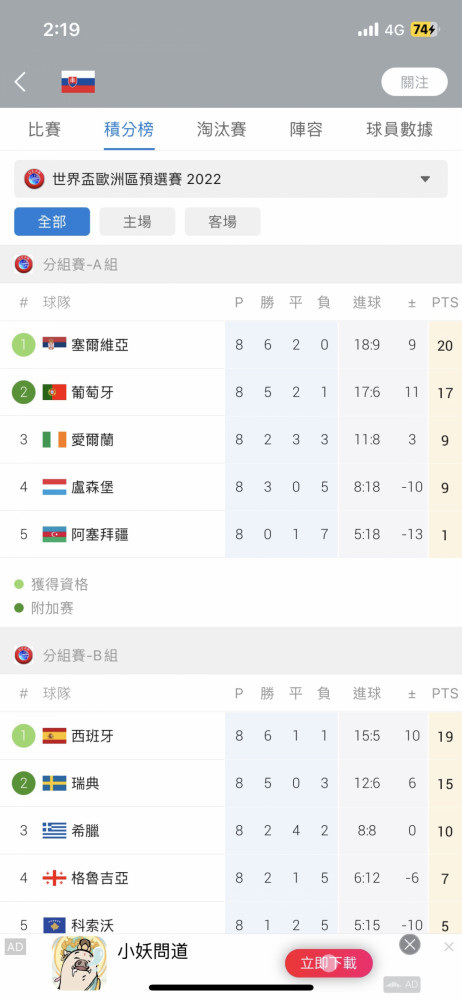The height and width of the screenshot is (1000, 462).
Task: Tap the Serbia flag icon
Action: (x=54, y=344)
